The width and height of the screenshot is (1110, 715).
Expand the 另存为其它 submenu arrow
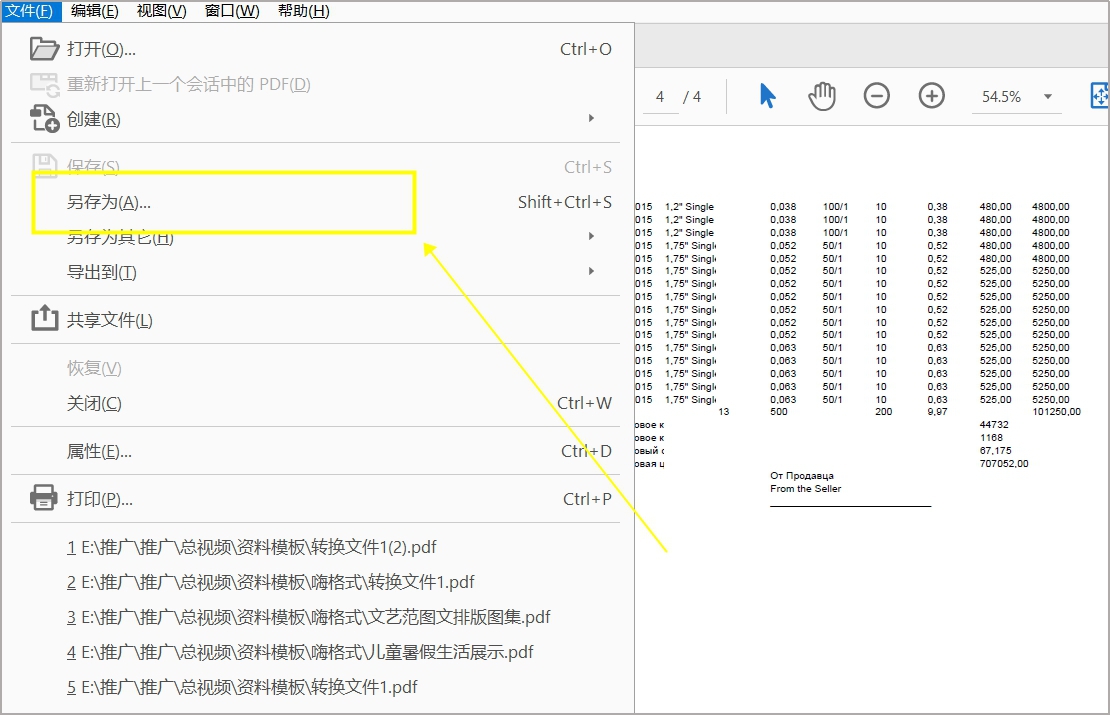pyautogui.click(x=590, y=236)
